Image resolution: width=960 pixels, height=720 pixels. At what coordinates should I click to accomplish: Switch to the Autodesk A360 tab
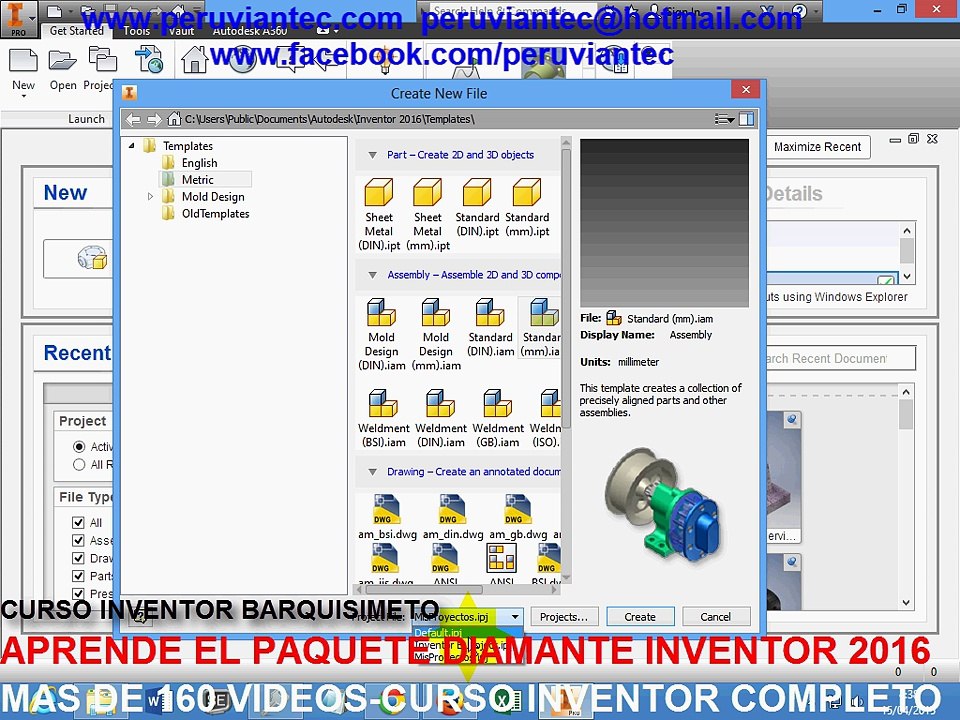coord(250,31)
